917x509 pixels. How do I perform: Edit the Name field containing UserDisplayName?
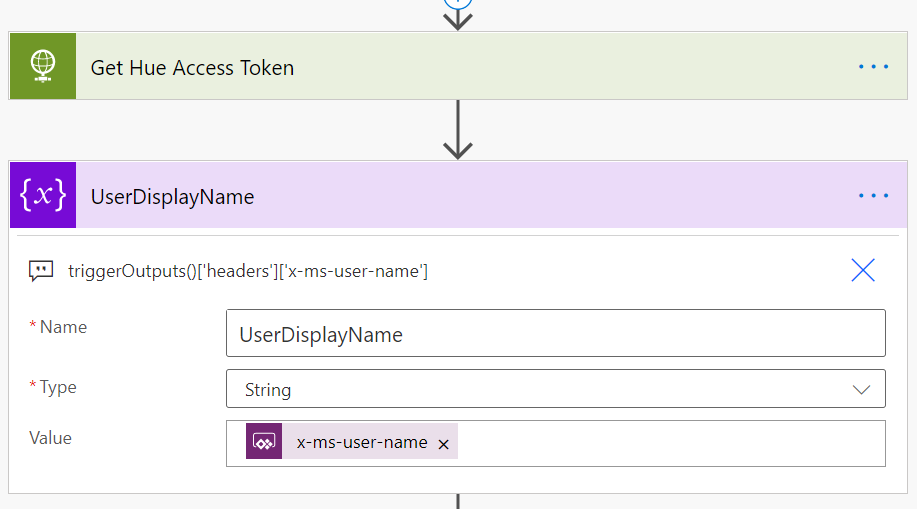click(x=556, y=333)
